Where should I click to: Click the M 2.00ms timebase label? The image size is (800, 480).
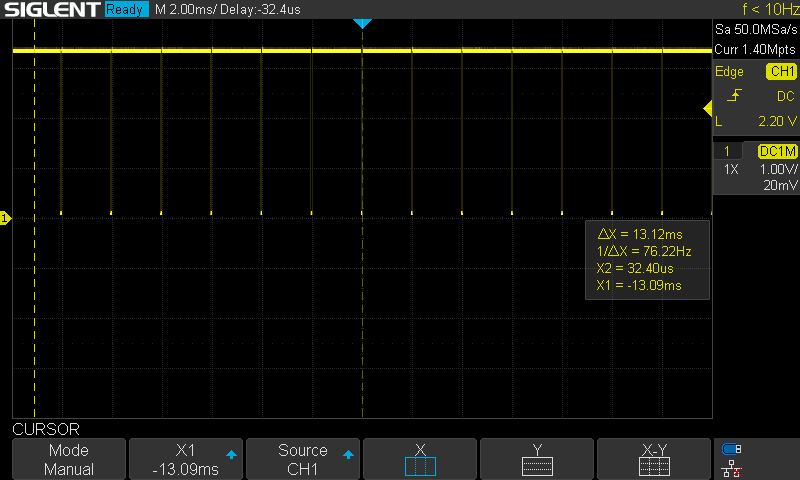click(x=185, y=9)
